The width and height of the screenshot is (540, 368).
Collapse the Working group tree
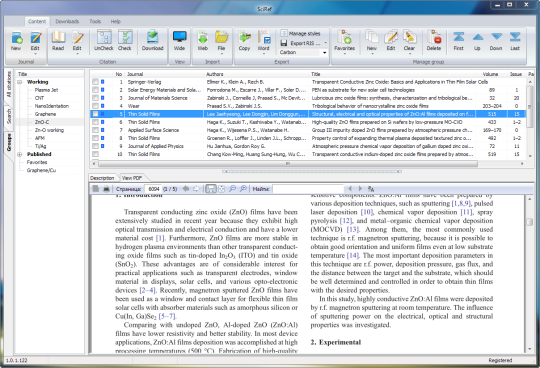[x=20, y=82]
